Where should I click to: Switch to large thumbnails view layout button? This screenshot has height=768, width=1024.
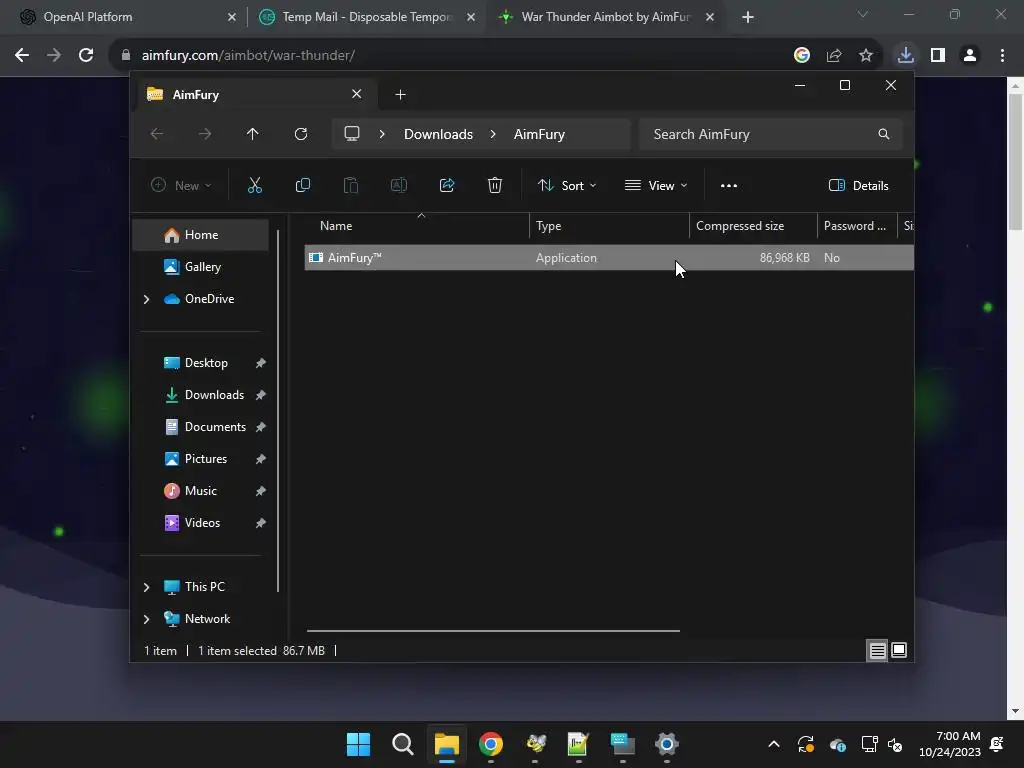tap(899, 650)
